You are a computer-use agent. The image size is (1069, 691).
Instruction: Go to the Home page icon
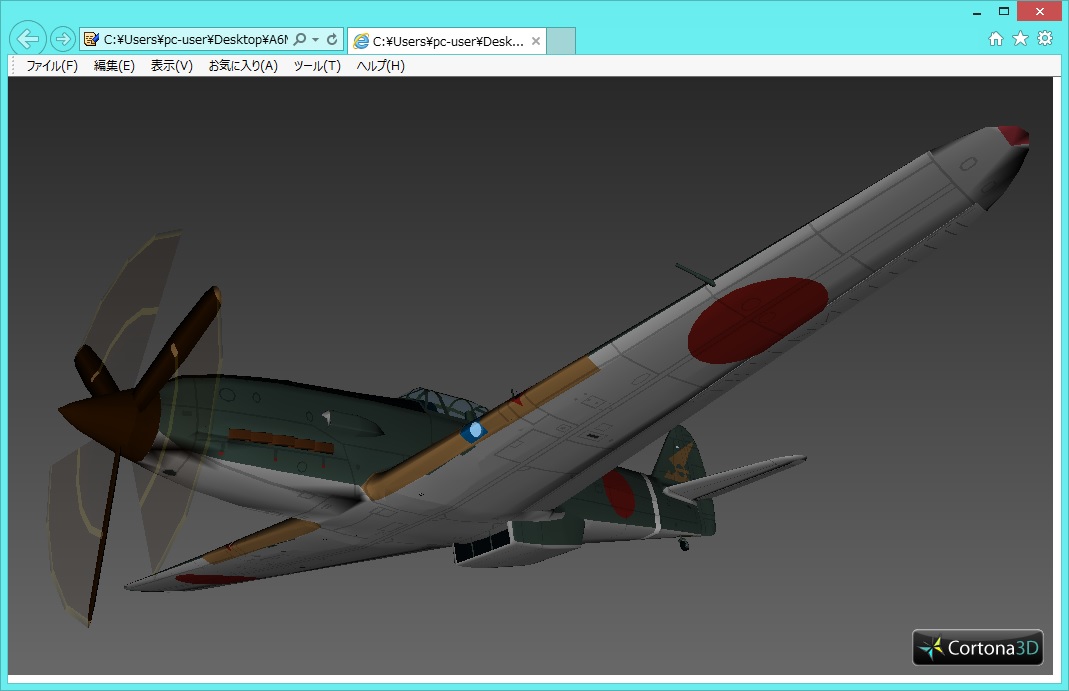tap(996, 38)
